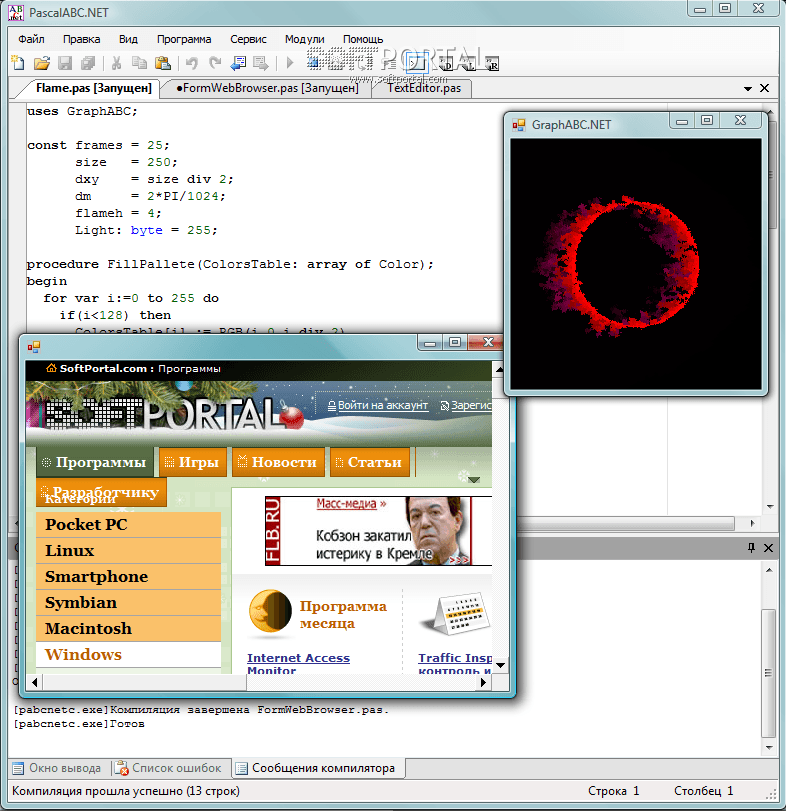Paste from clipboard toolbar icon
Screen dimensions: 786x811
(163, 63)
